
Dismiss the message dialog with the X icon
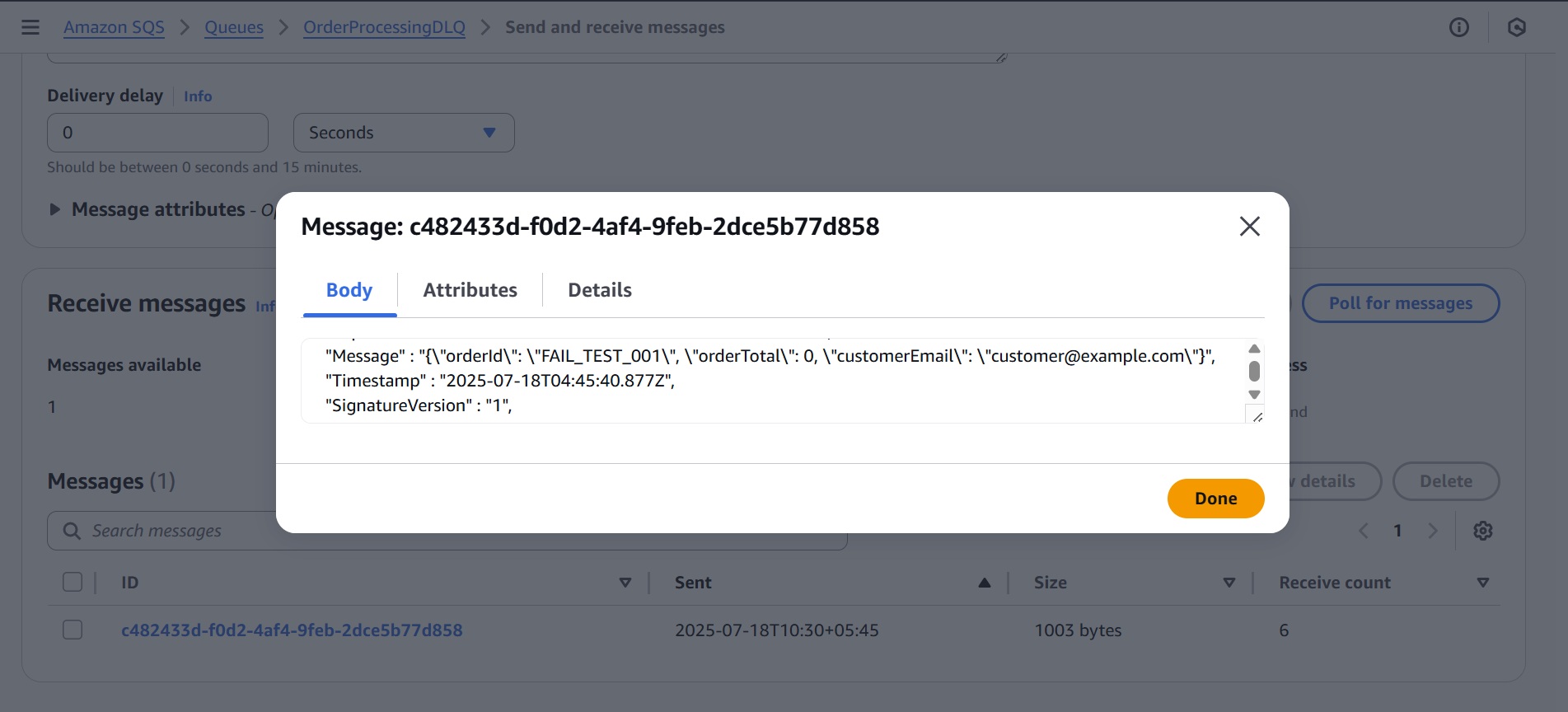click(1249, 226)
